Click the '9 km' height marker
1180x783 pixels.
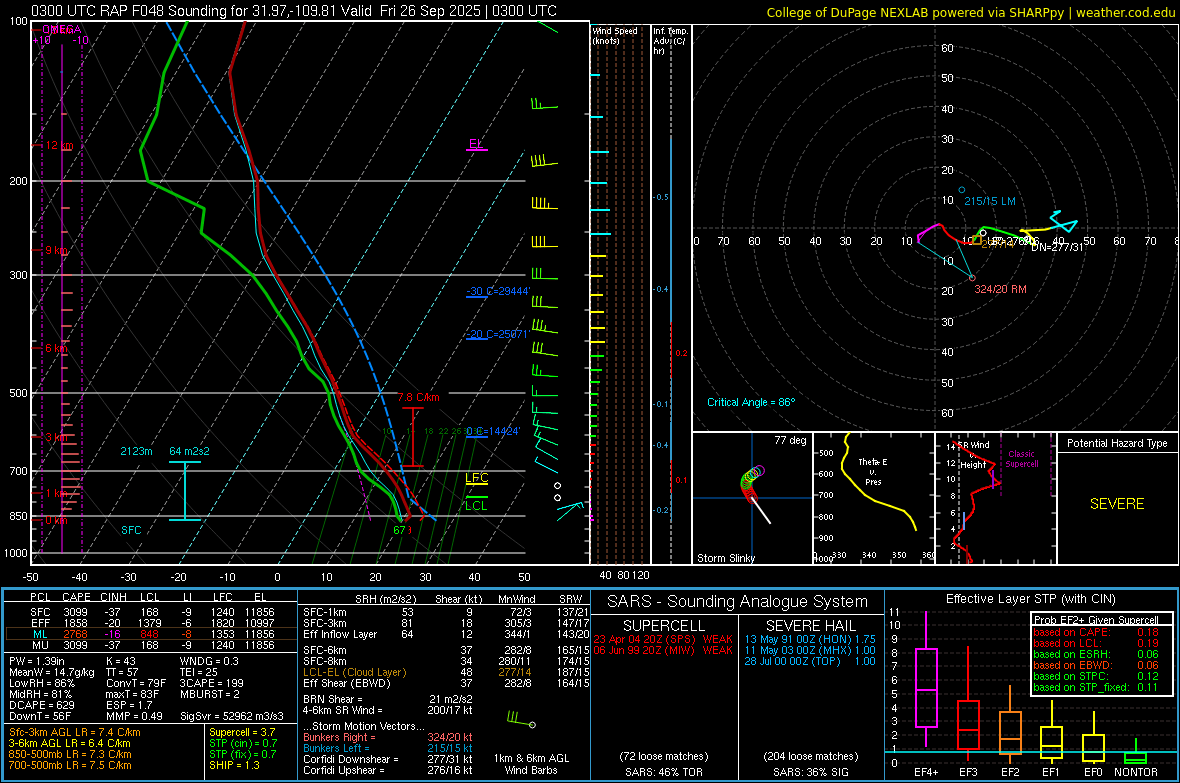56,250
